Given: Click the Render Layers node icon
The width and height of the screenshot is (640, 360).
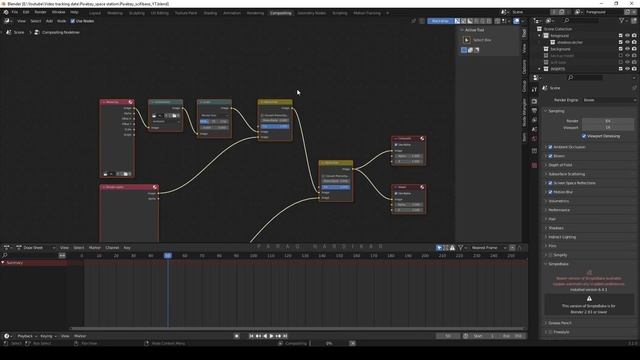Looking at the screenshot, I should click(155, 187).
